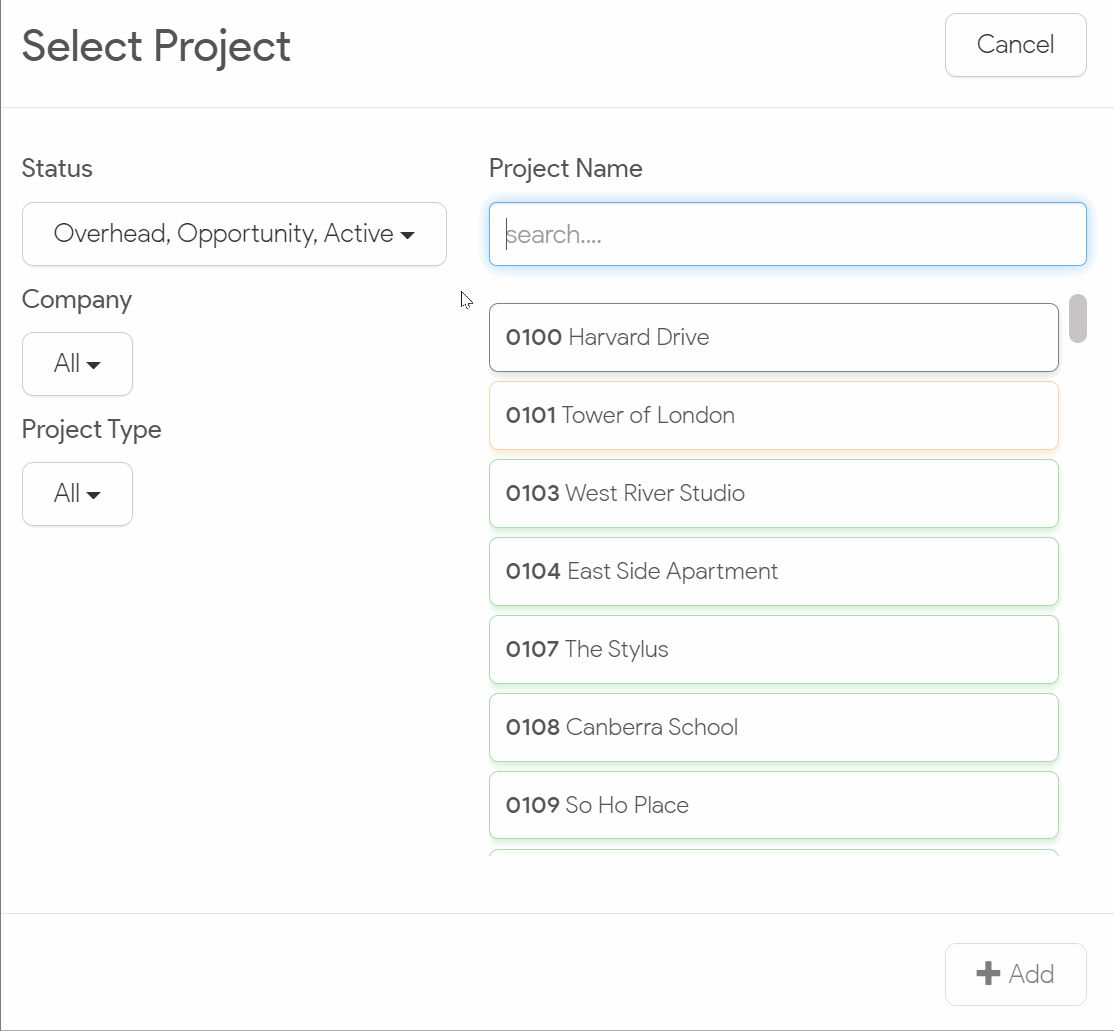Click the partially visible project below So Ho Place

[773, 853]
